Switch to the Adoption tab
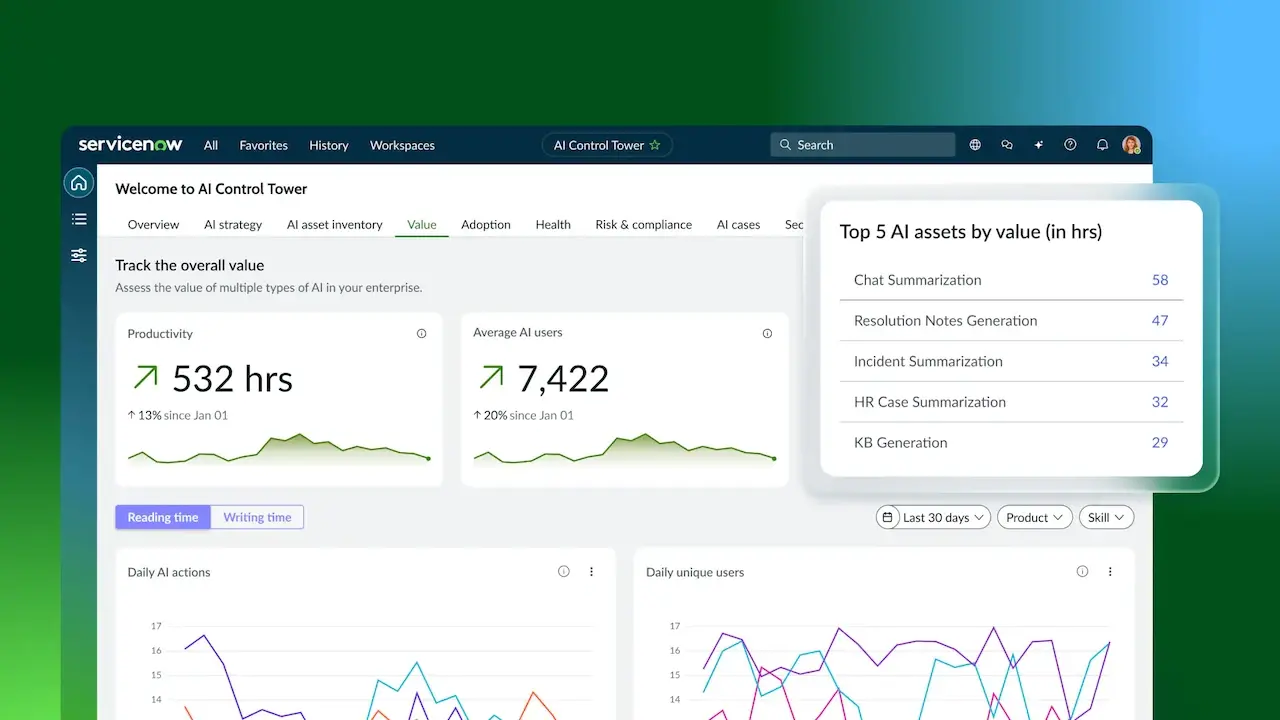1280x720 pixels. [486, 225]
